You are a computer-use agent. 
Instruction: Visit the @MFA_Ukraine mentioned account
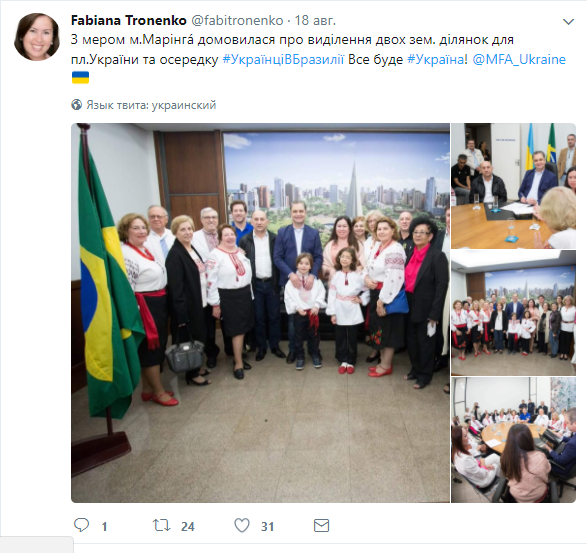pyautogui.click(x=519, y=60)
